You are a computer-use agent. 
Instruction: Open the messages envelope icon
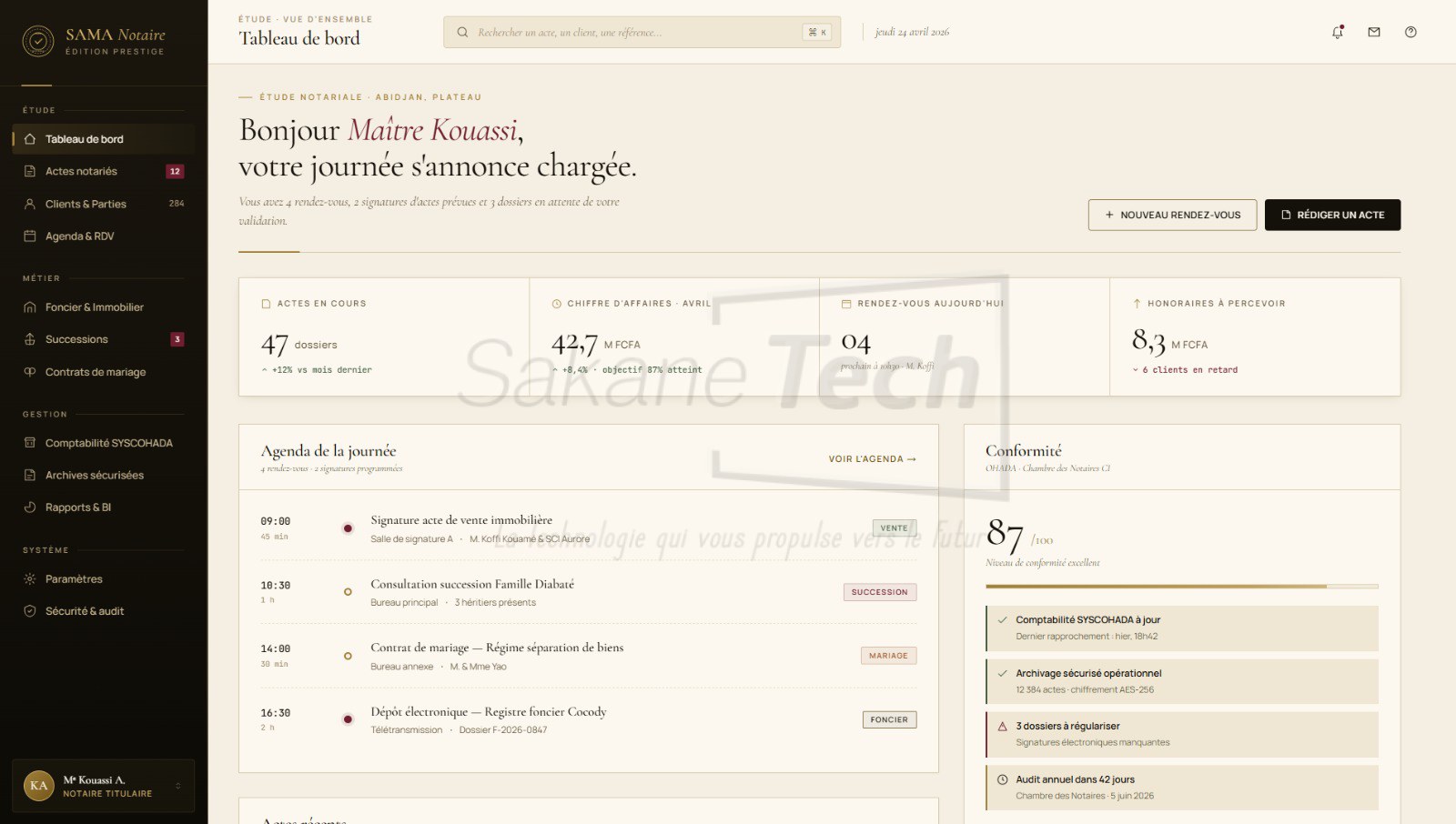(x=1374, y=32)
